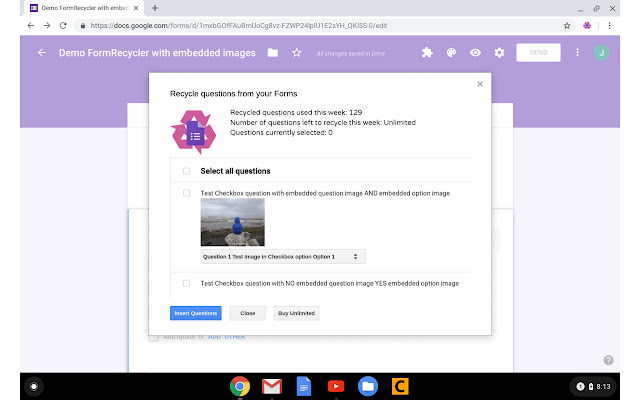
Task: Check Select all questions checkbox
Action: [187, 171]
